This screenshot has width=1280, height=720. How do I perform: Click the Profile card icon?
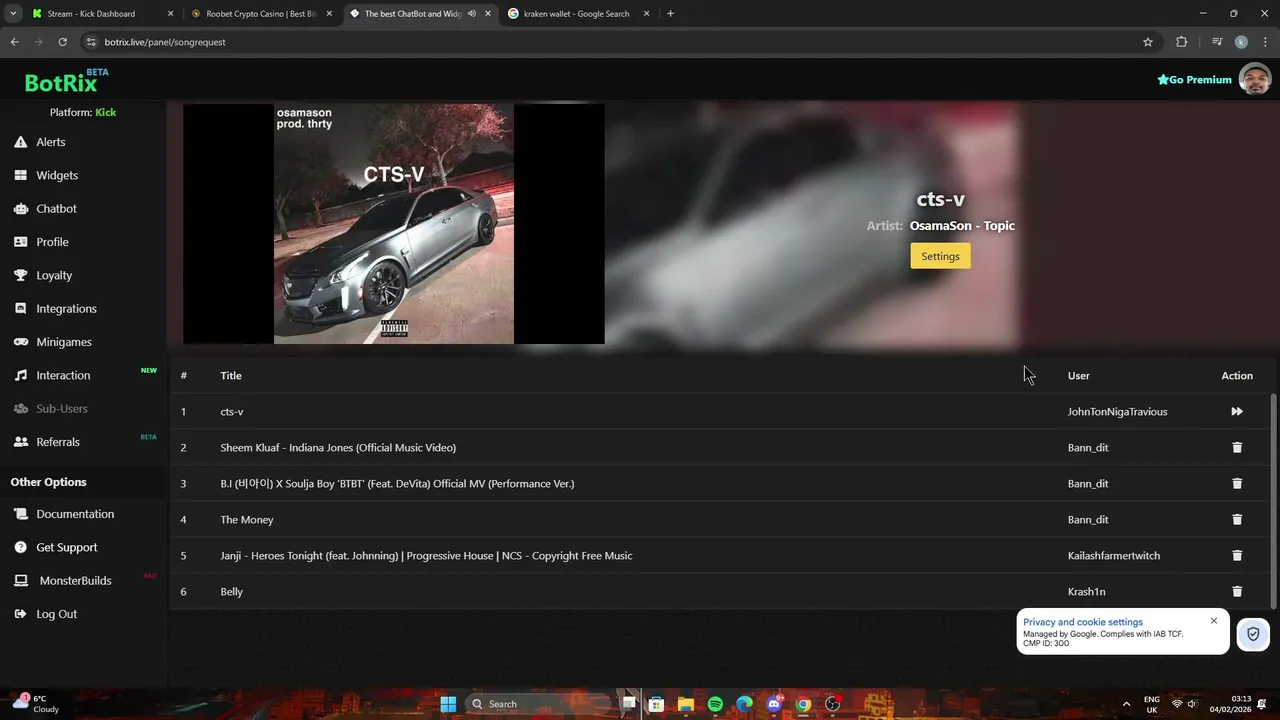tap(20, 242)
